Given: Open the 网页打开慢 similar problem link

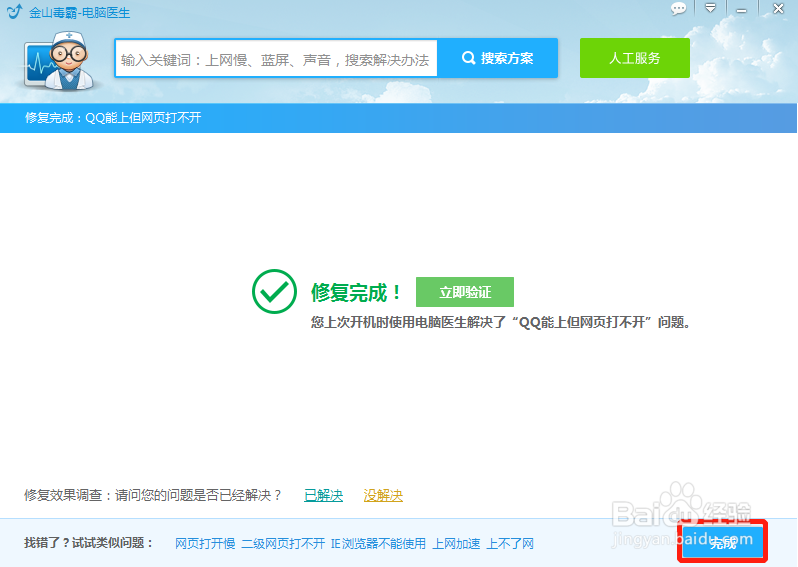Looking at the screenshot, I should tap(205, 544).
